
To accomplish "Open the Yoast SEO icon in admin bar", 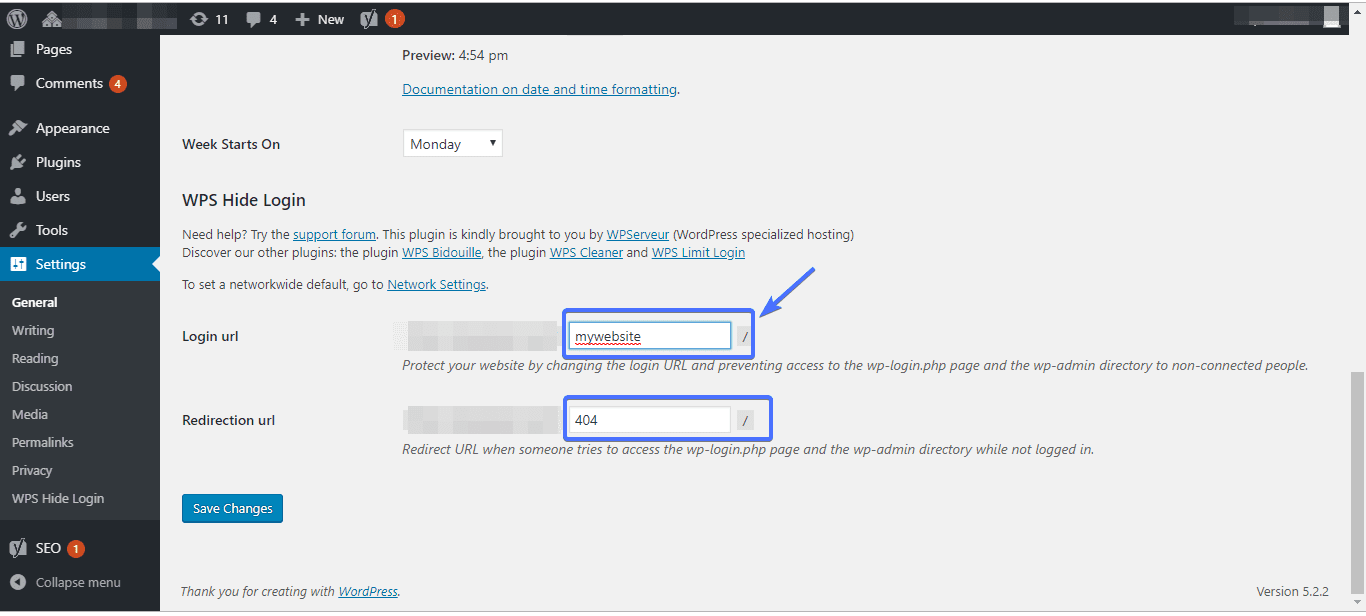I will click(370, 19).
